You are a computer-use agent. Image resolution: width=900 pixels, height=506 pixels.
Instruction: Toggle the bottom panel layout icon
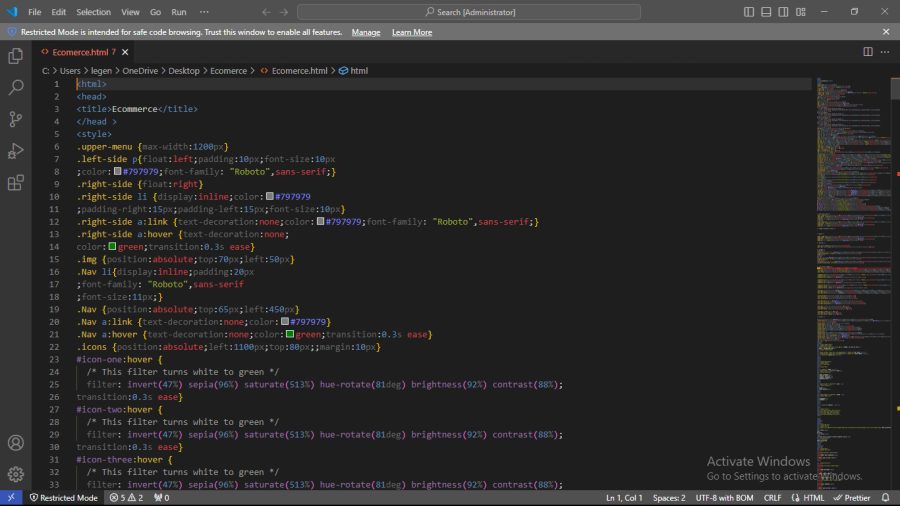(766, 11)
